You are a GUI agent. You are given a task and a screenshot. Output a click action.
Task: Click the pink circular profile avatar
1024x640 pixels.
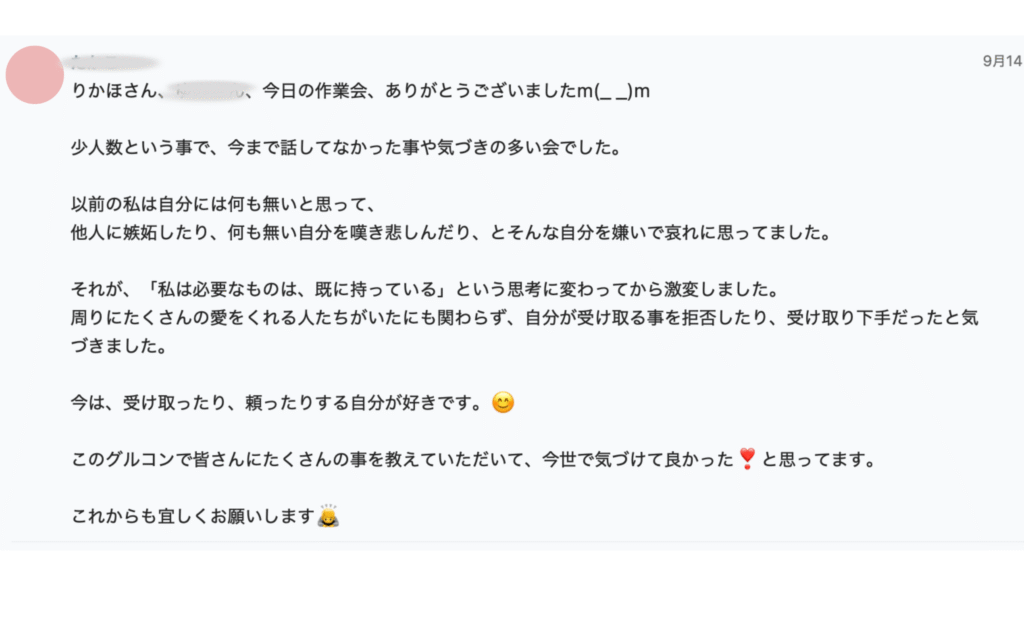35,74
